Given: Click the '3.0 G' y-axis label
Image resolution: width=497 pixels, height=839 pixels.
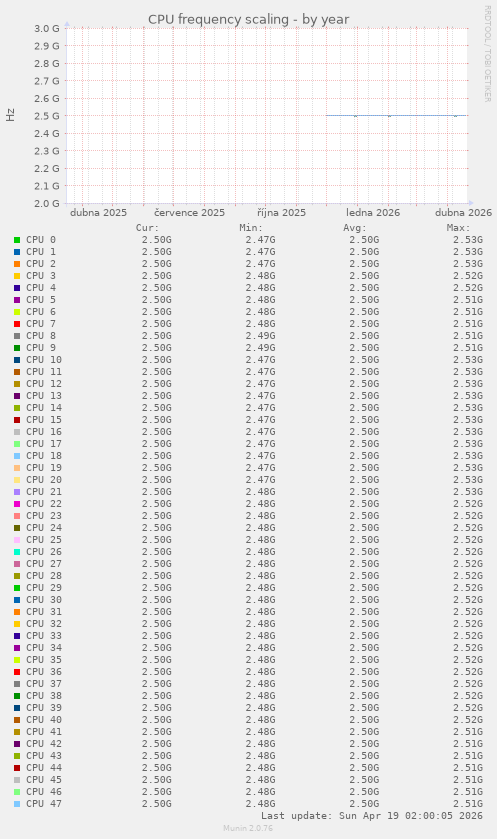Looking at the screenshot, I should click(x=47, y=28).
